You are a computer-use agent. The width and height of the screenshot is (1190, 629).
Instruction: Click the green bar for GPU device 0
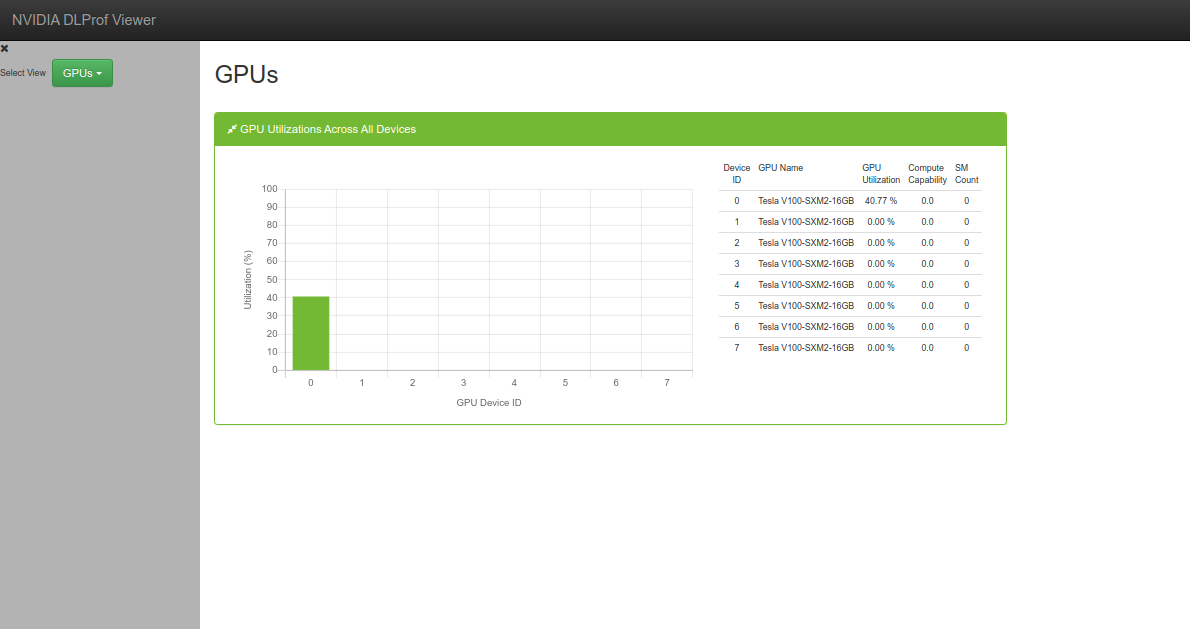311,333
